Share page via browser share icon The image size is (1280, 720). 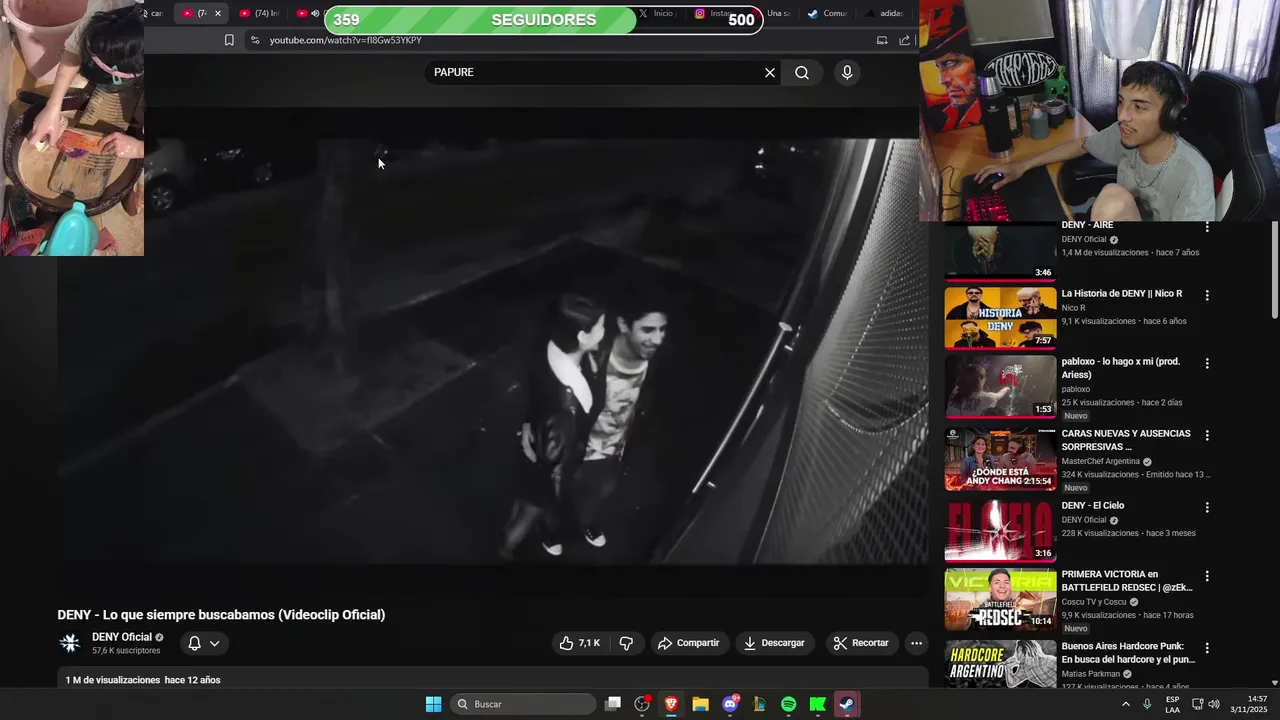point(905,40)
